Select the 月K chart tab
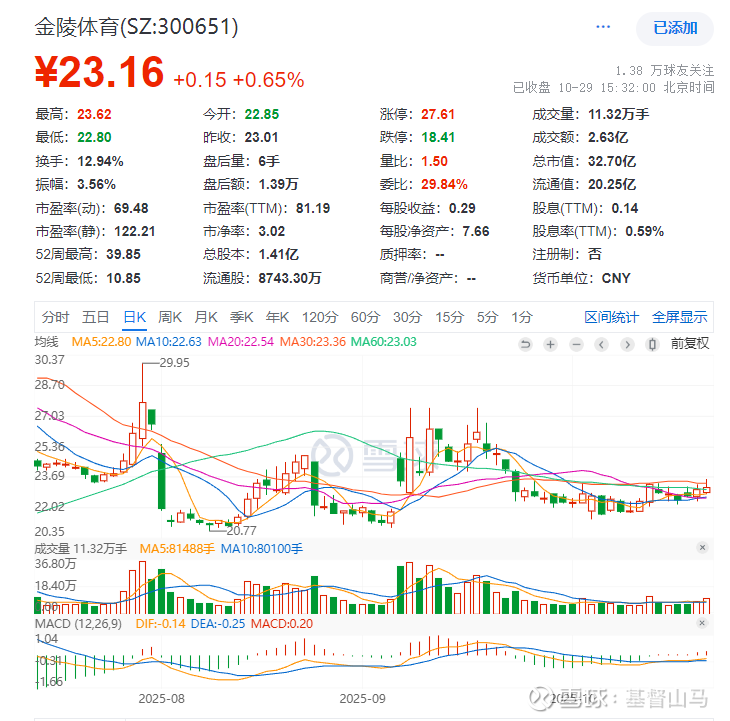The width and height of the screenshot is (730, 721). pyautogui.click(x=206, y=317)
